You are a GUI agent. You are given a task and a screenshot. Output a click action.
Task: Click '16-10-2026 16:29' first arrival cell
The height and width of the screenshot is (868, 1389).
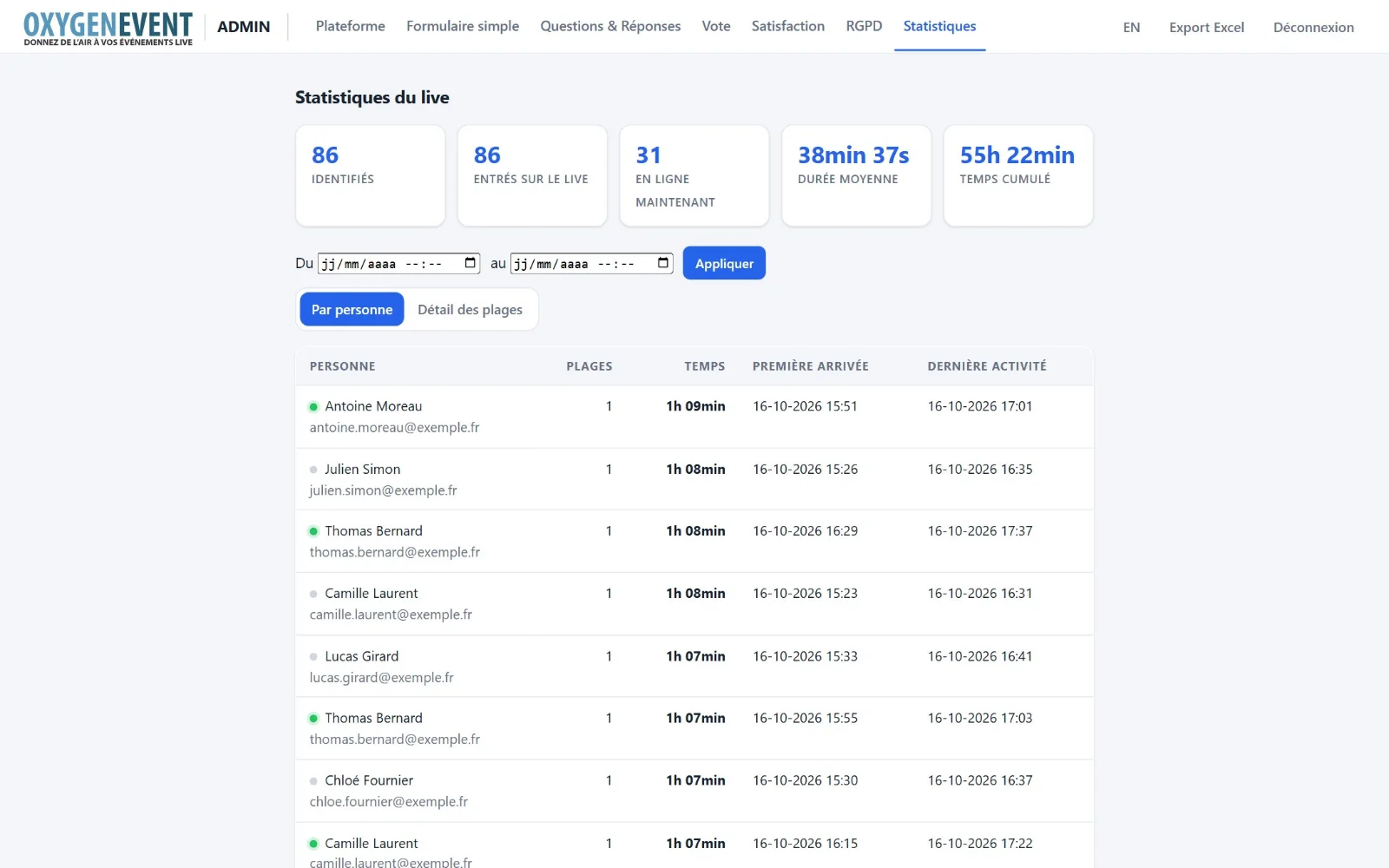click(x=805, y=531)
